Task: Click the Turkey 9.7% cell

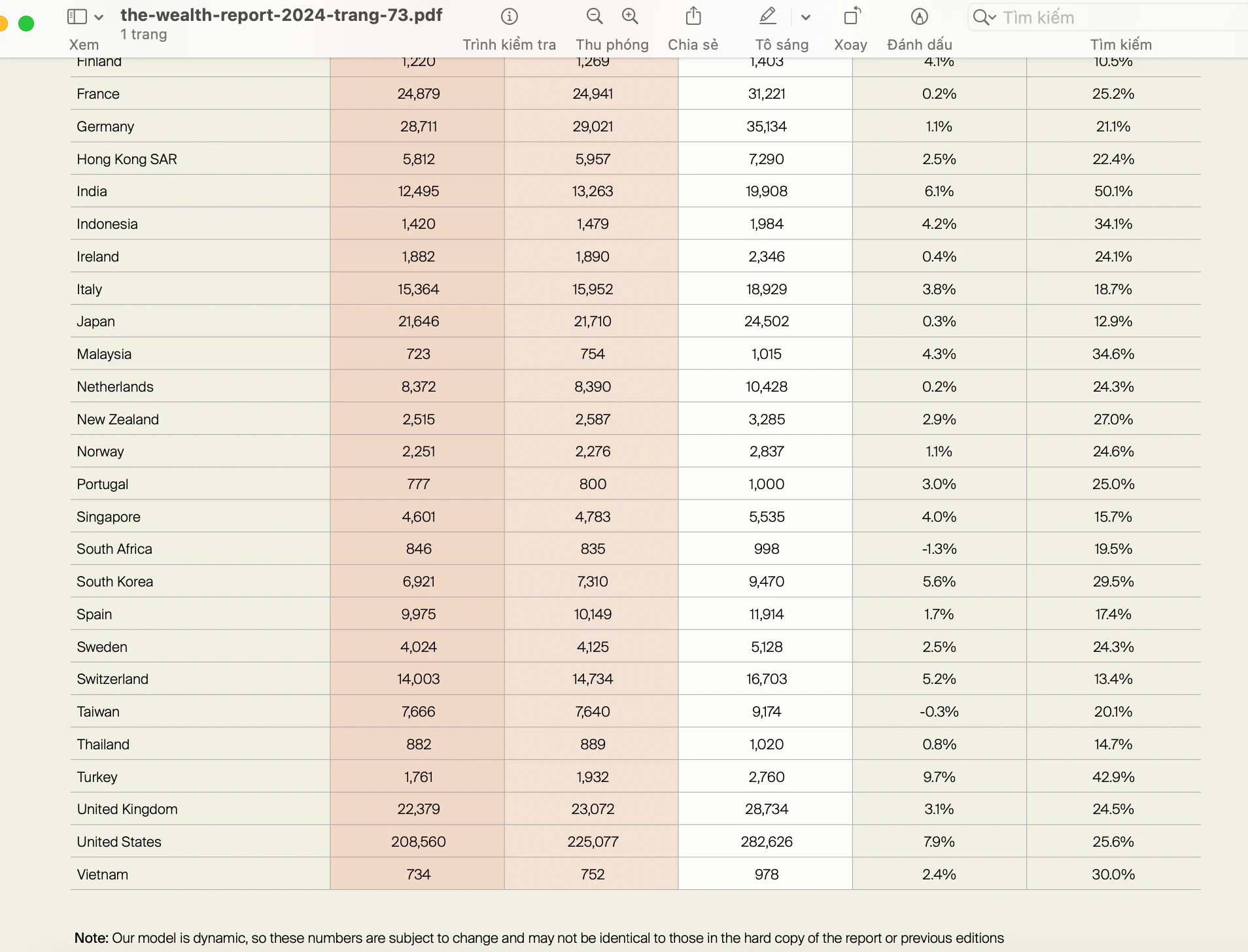Action: pyautogui.click(x=939, y=777)
